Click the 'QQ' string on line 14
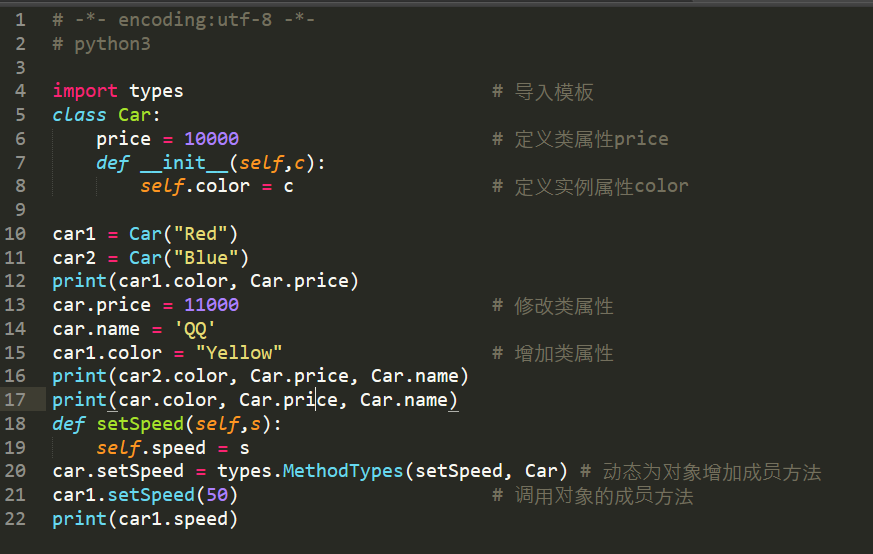Viewport: 873px width, 554px height. (x=195, y=329)
